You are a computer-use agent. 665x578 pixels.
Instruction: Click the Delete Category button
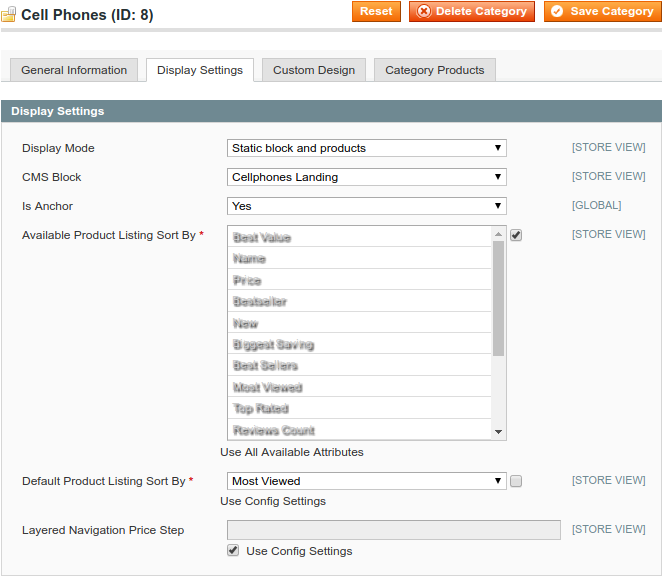[472, 12]
